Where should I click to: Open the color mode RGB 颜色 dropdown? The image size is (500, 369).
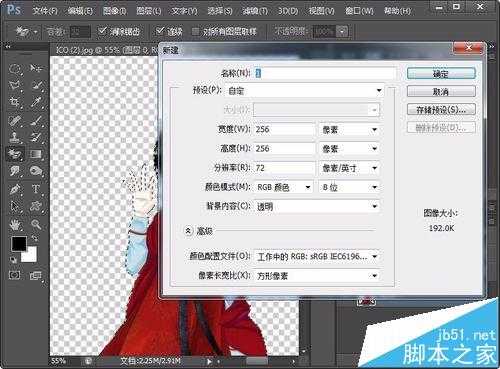[283, 187]
